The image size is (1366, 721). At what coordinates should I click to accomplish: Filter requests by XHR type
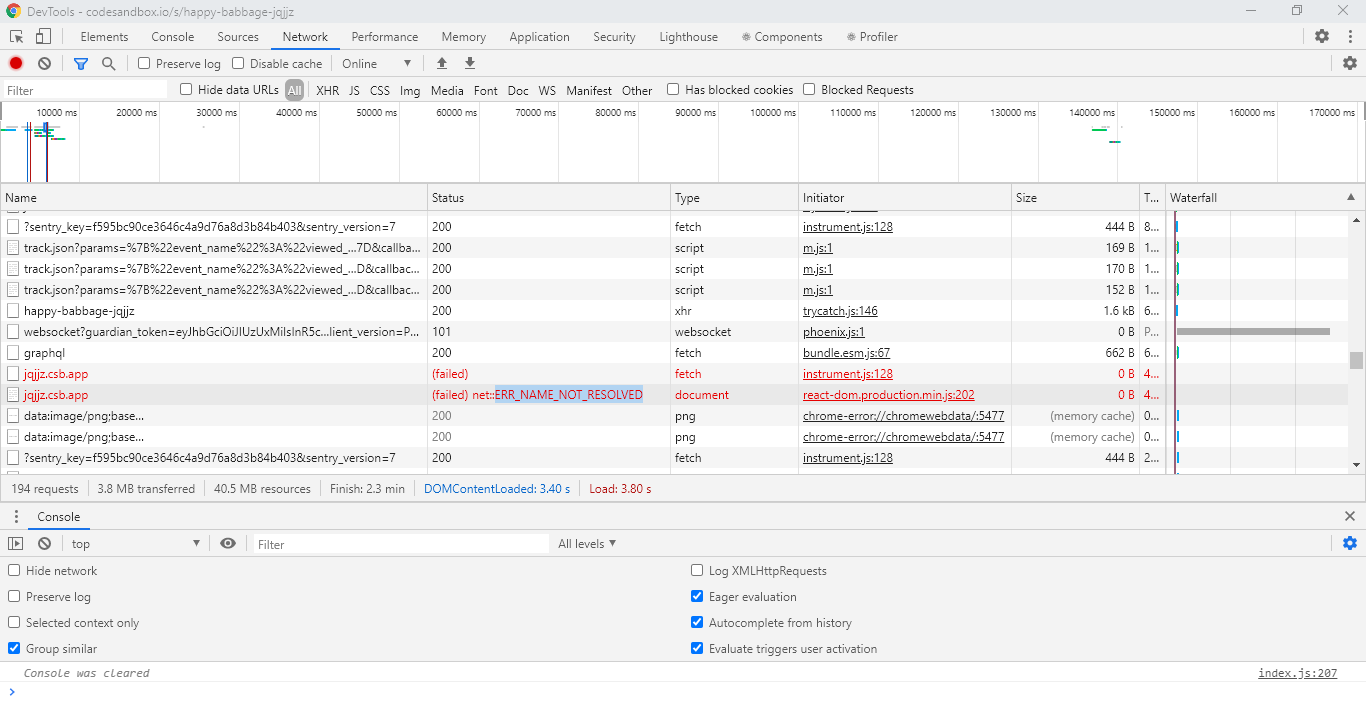[327, 90]
